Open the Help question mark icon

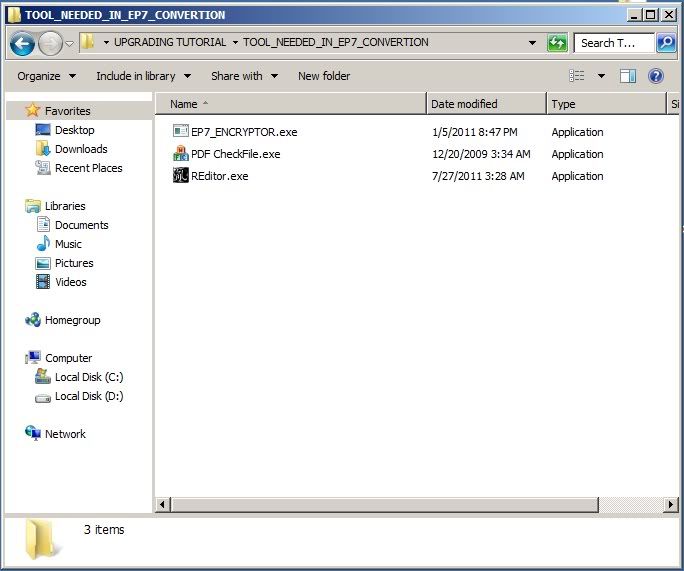coord(656,76)
